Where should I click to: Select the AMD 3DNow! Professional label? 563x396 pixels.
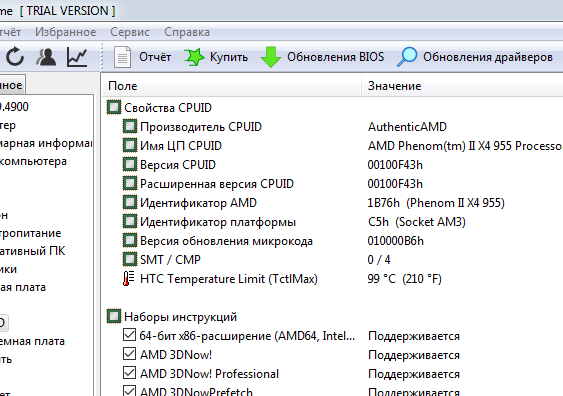point(209,374)
